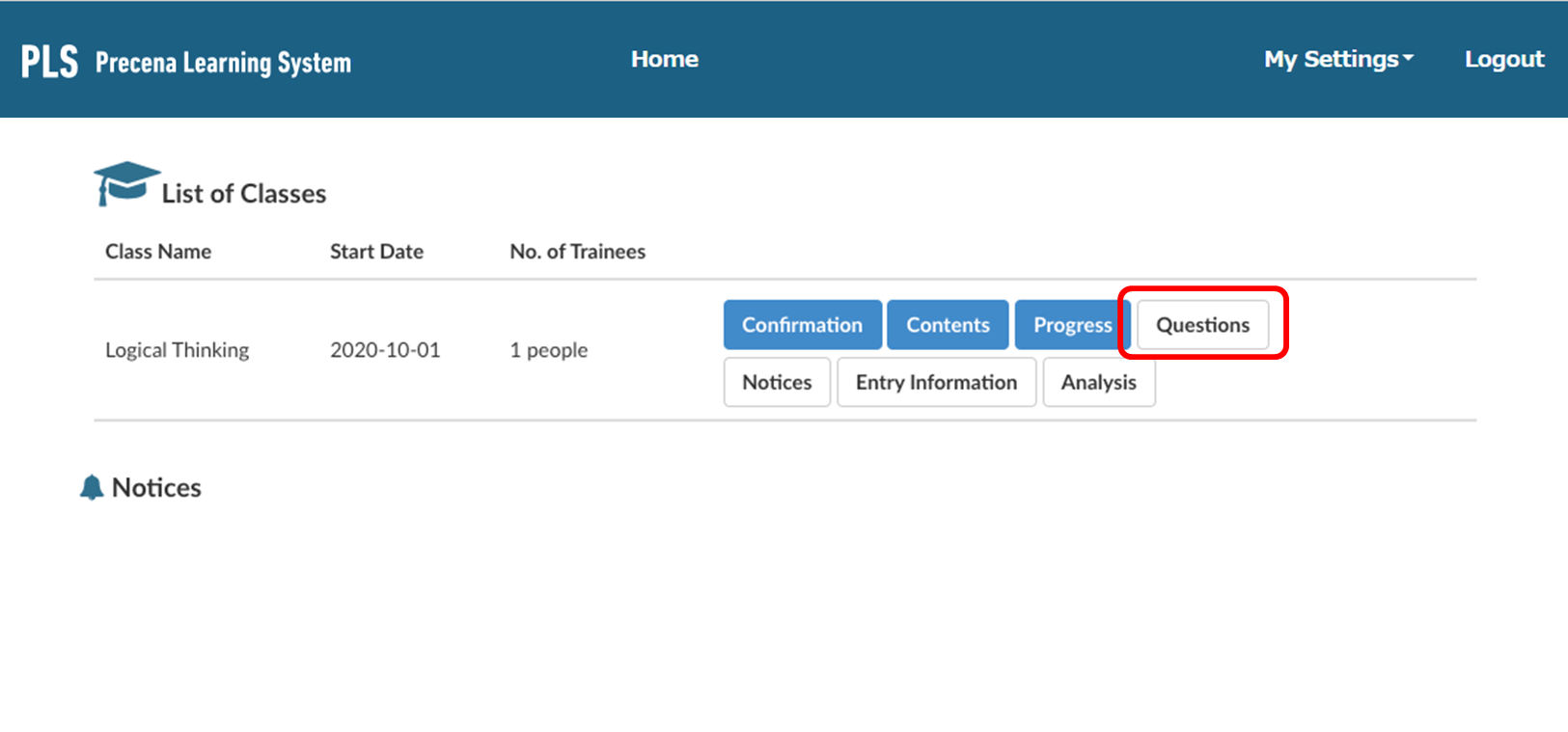1568x732 pixels.
Task: Open the Questions button
Action: (1202, 325)
